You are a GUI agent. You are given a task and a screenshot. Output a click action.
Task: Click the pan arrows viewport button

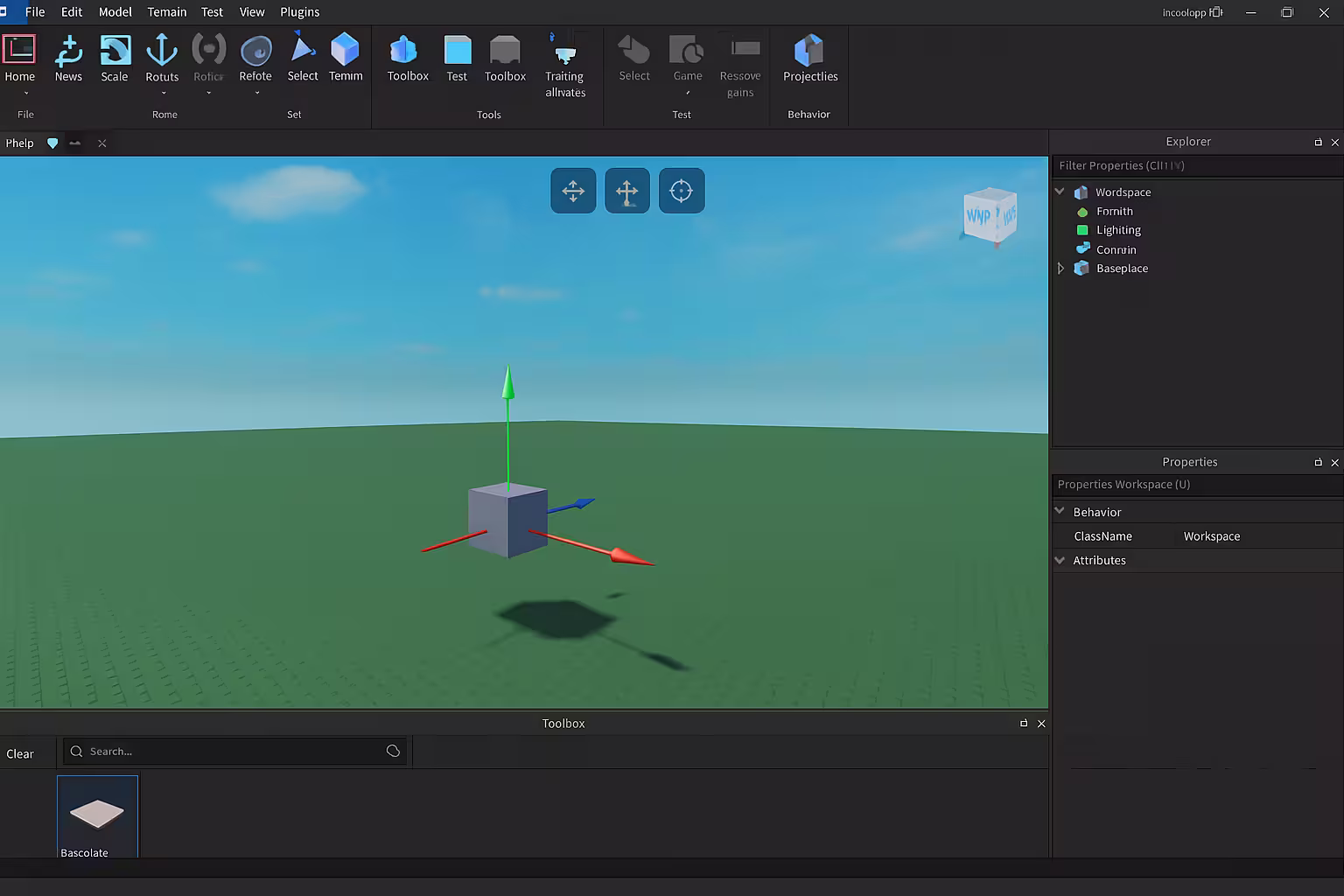point(573,191)
